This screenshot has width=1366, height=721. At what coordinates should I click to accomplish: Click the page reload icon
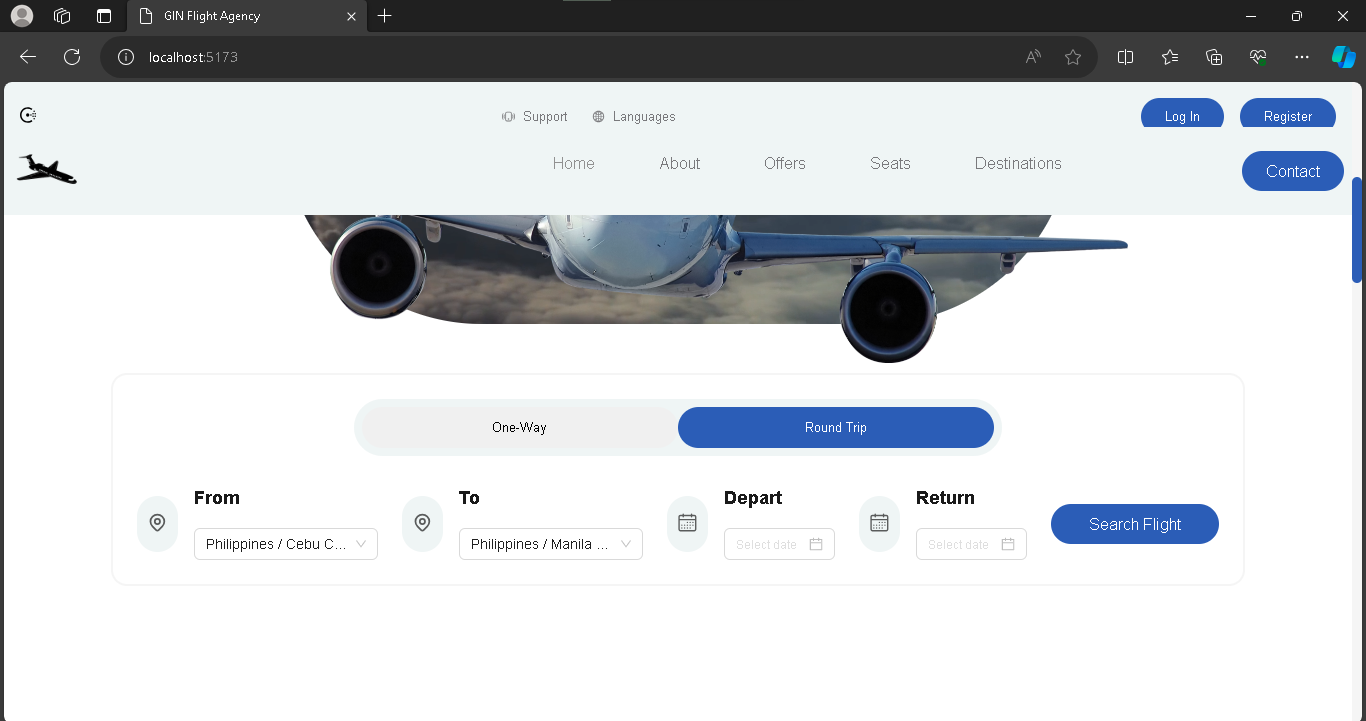[71, 57]
